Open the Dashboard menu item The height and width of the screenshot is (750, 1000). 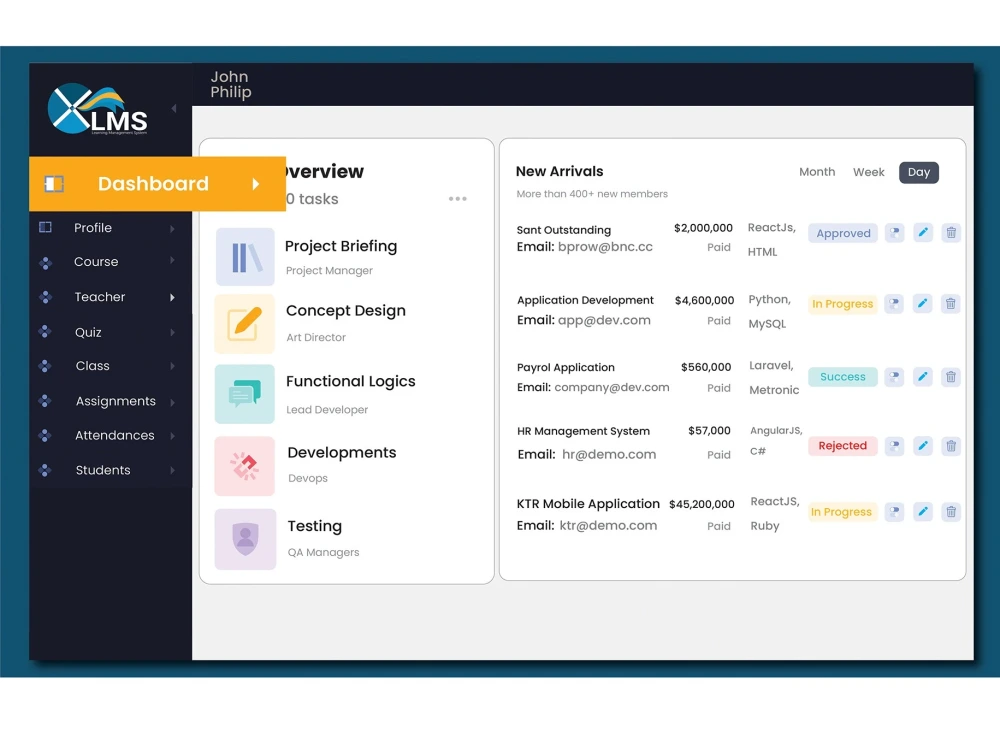click(x=152, y=183)
